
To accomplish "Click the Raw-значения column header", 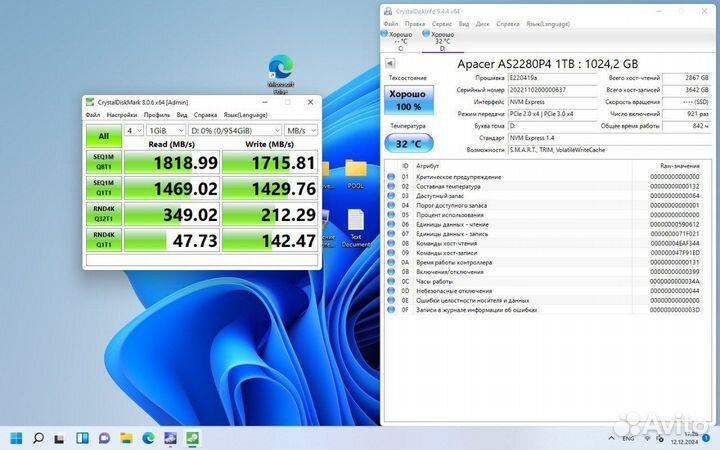I will tap(679, 166).
